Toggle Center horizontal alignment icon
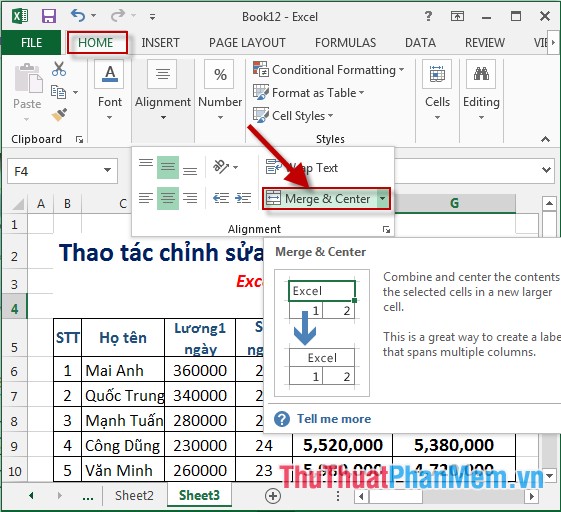This screenshot has height=512, width=561. [168, 198]
